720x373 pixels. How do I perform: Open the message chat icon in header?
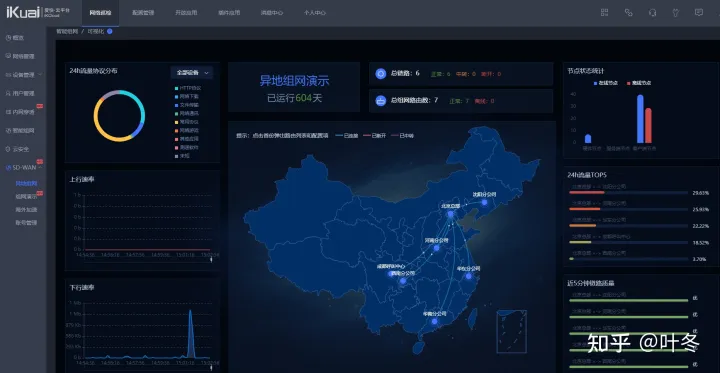[699, 13]
